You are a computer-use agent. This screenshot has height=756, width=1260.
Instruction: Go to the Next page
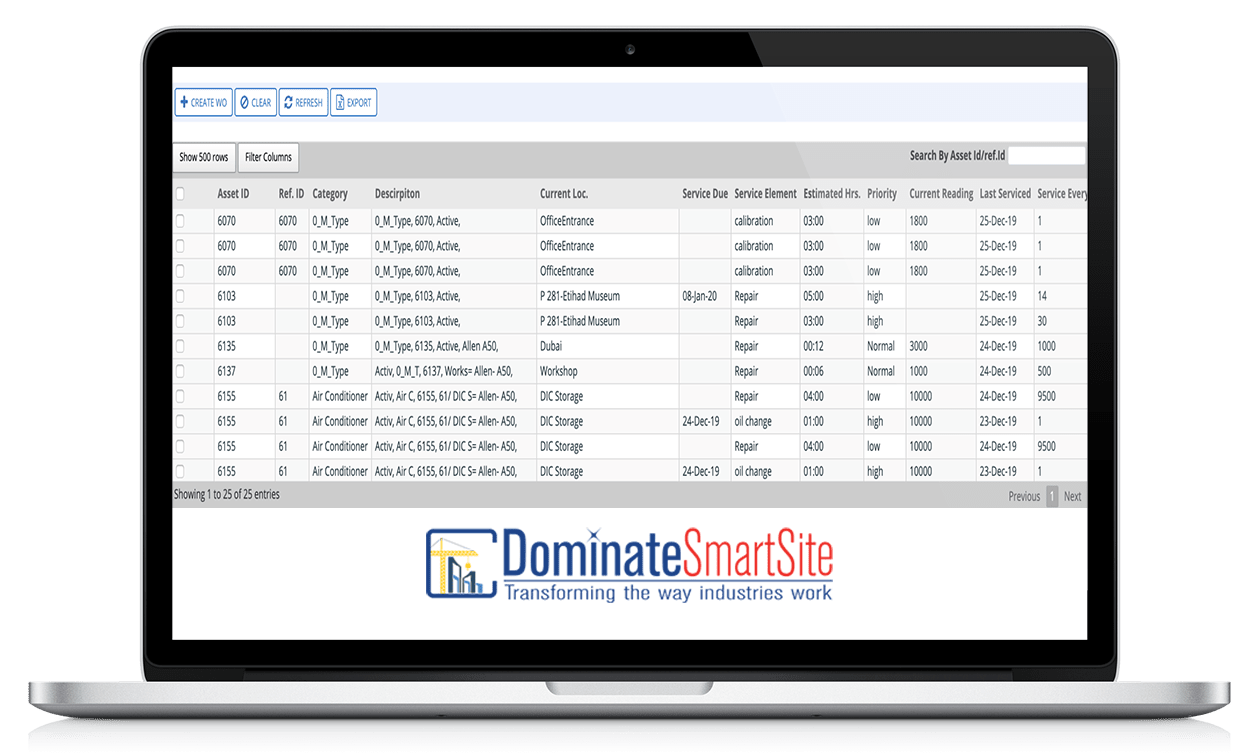coord(1072,496)
